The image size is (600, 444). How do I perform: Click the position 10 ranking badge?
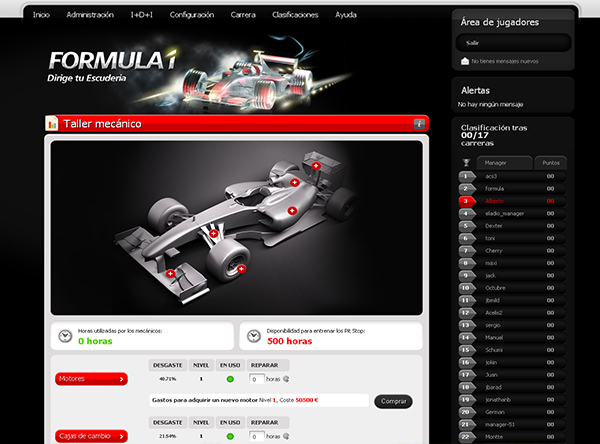tap(467, 288)
